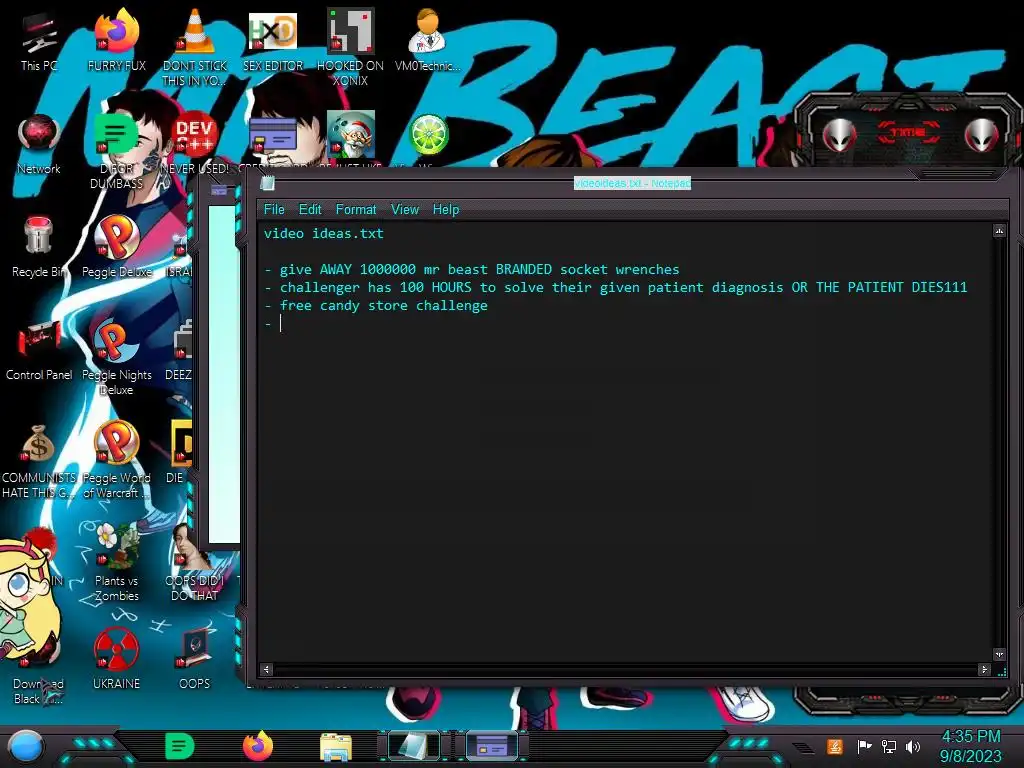Switch to credit card app taskbar button

[492, 746]
